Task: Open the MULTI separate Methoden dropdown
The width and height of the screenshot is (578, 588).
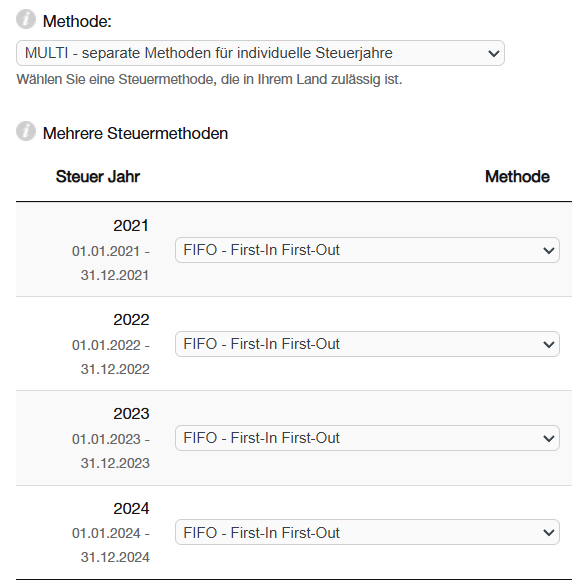Action: coord(260,53)
